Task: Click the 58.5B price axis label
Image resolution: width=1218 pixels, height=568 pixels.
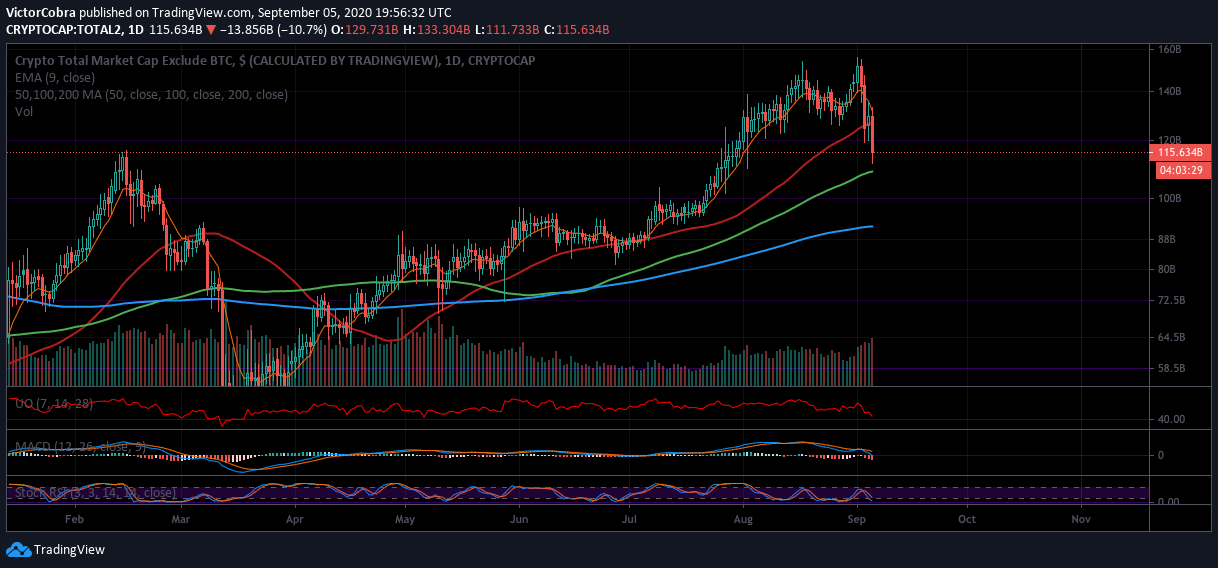Action: [1172, 369]
